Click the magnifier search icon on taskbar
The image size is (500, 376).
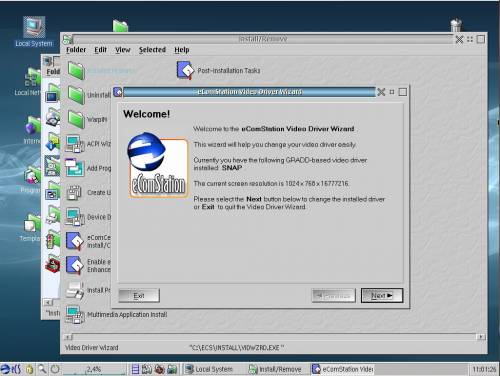click(42, 369)
